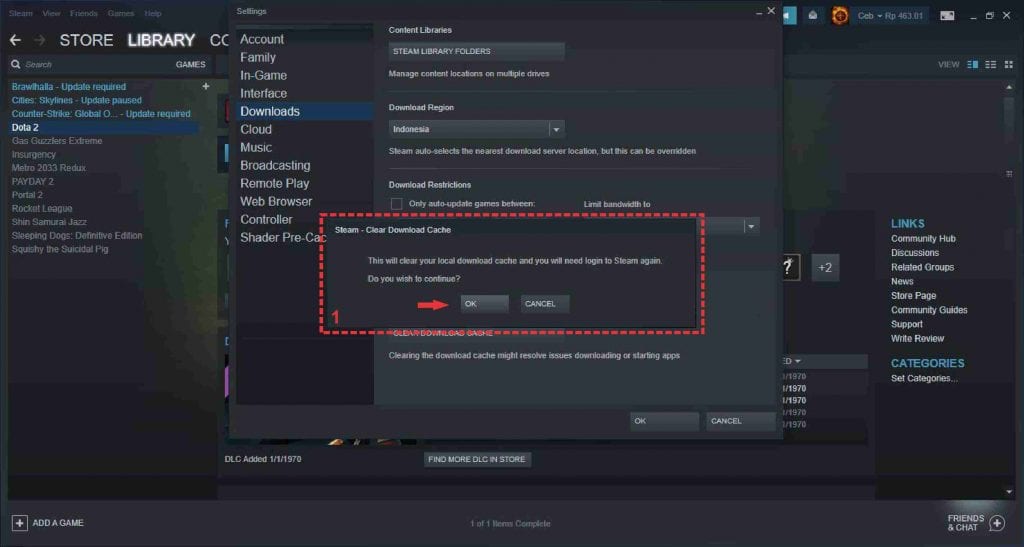The image size is (1024, 547).
Task: Open the Games menu
Action: coord(121,13)
